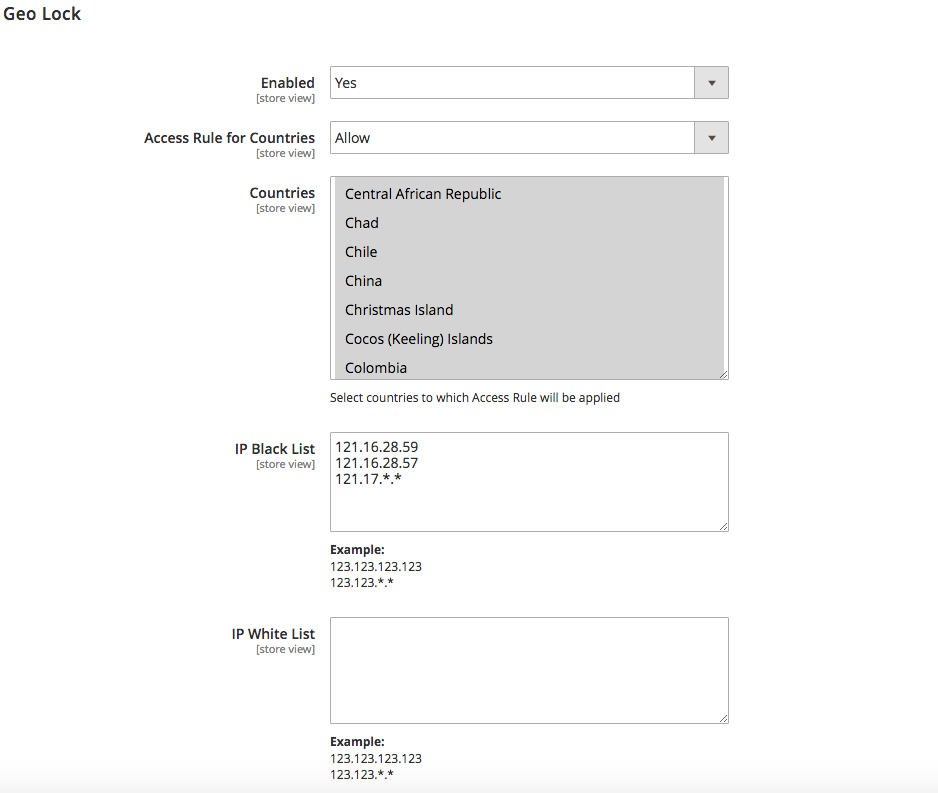
Task: Click the Geo Lock section heading
Action: tap(42, 14)
